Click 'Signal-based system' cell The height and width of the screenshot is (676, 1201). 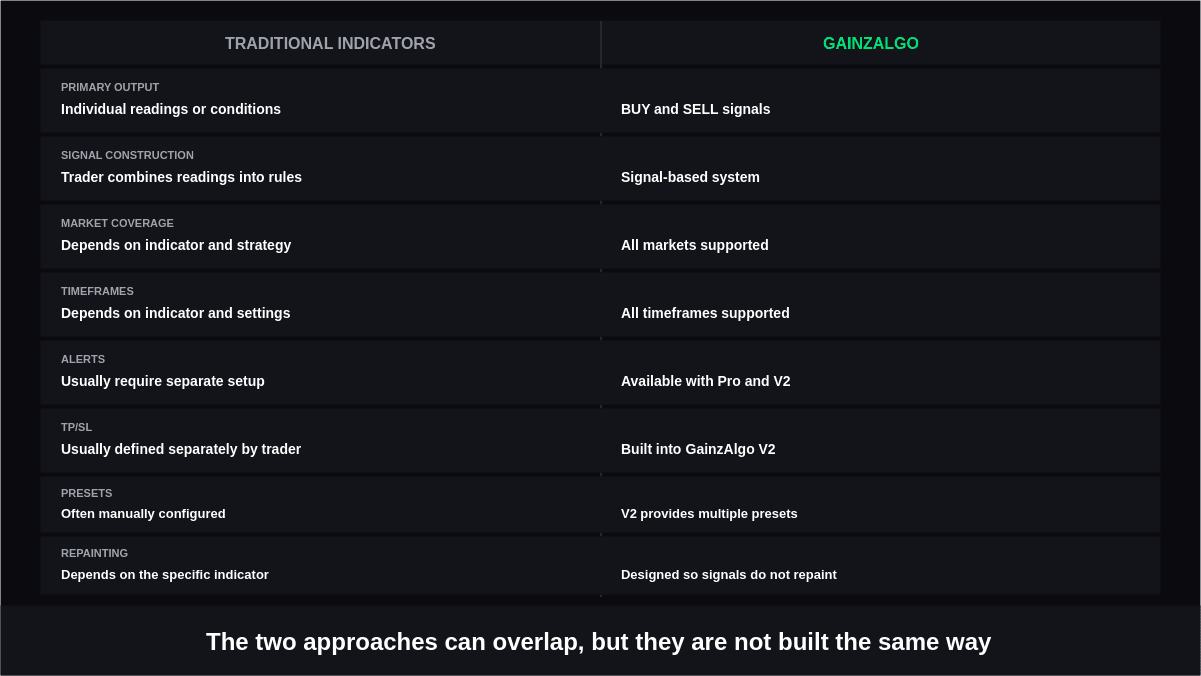pyautogui.click(x=690, y=177)
